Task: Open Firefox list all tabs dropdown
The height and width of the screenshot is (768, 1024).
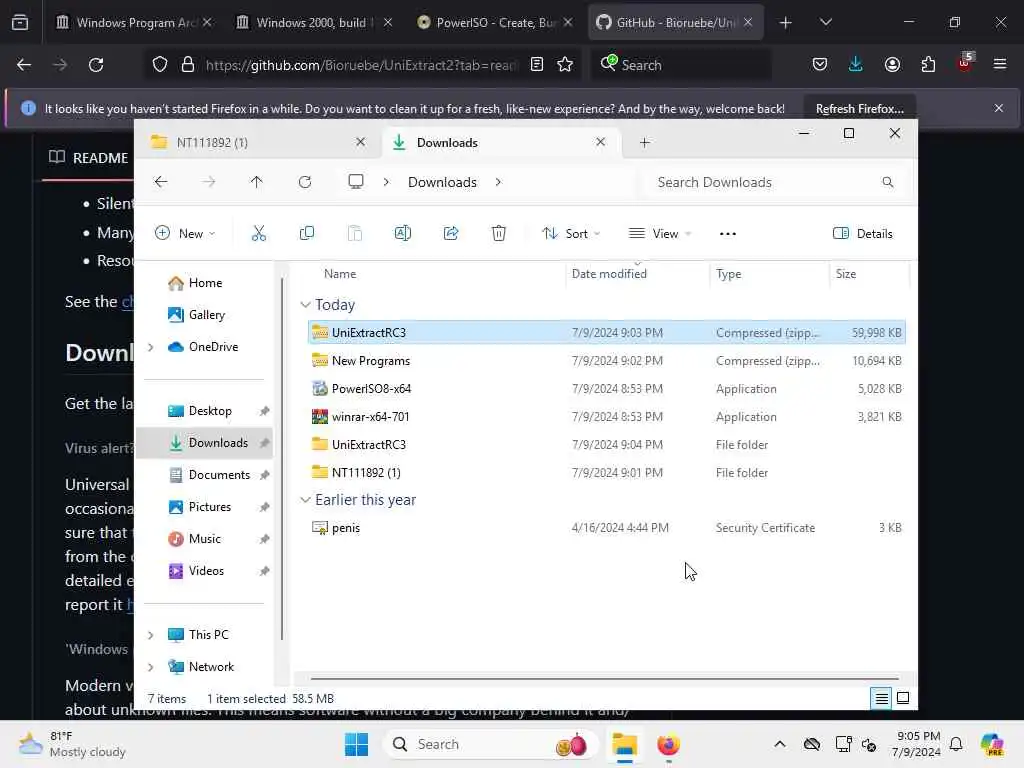Action: [825, 22]
